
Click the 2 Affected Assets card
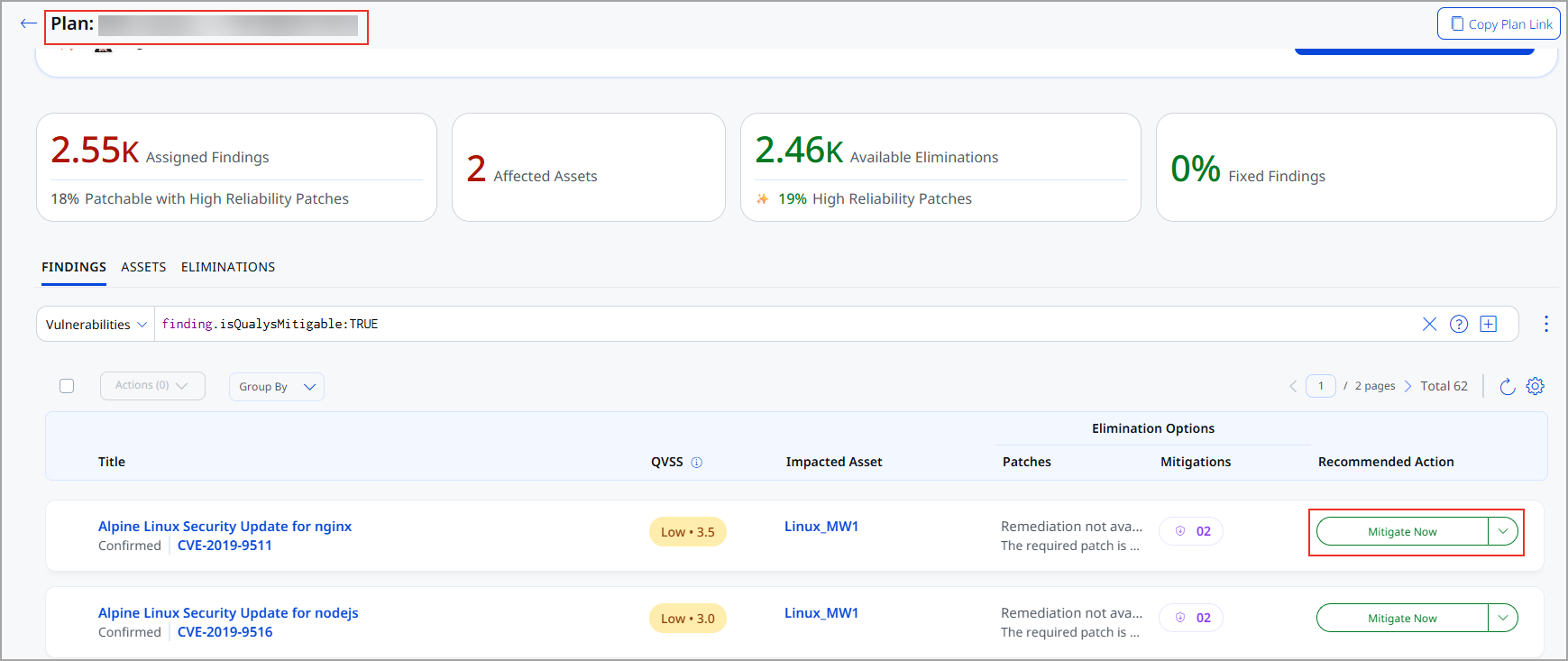589,167
